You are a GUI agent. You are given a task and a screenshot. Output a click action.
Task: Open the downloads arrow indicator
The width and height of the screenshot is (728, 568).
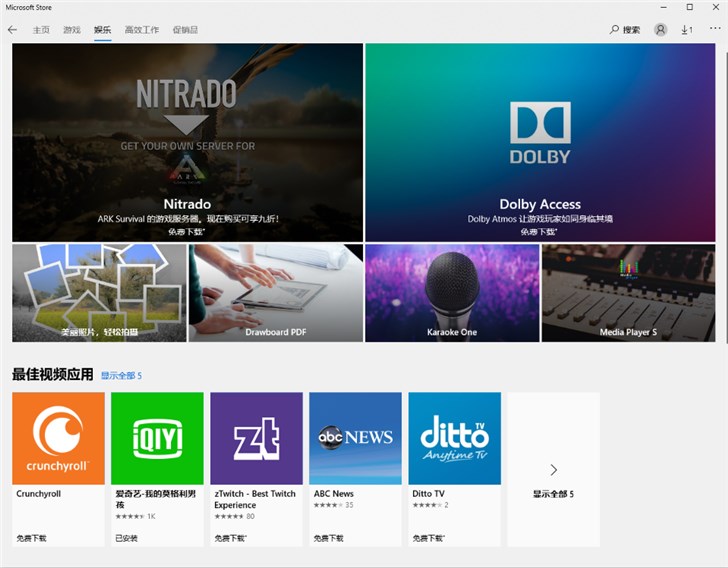tap(687, 30)
